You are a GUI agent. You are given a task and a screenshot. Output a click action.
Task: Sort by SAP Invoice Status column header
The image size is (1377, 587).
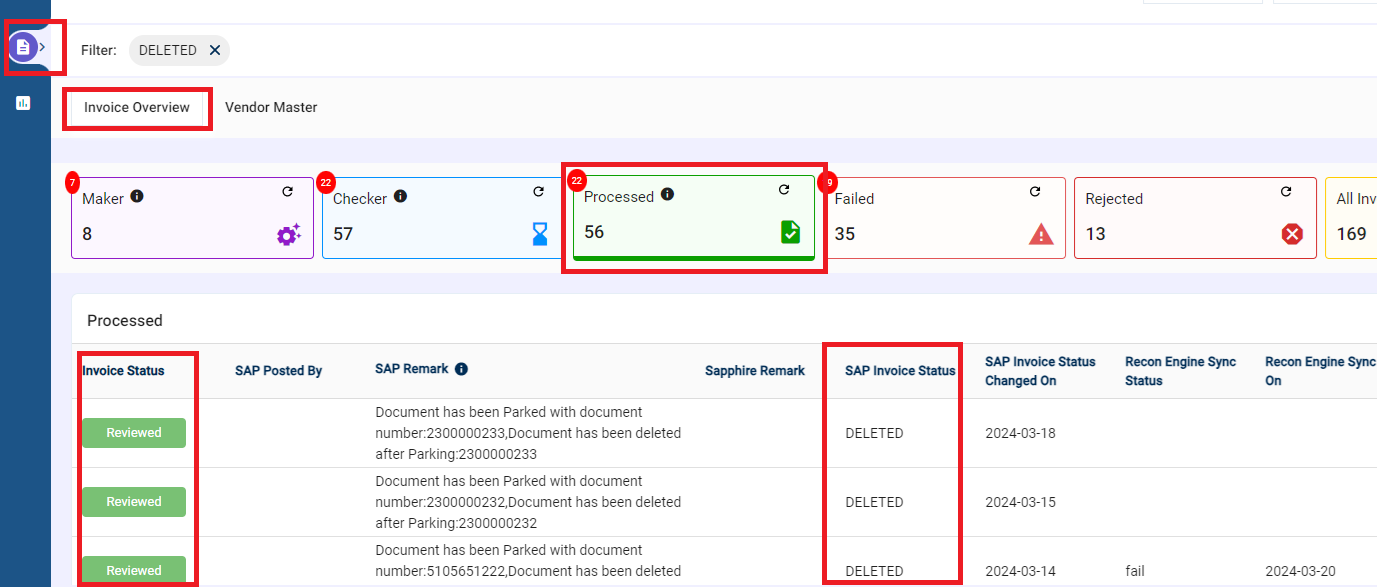[900, 370]
